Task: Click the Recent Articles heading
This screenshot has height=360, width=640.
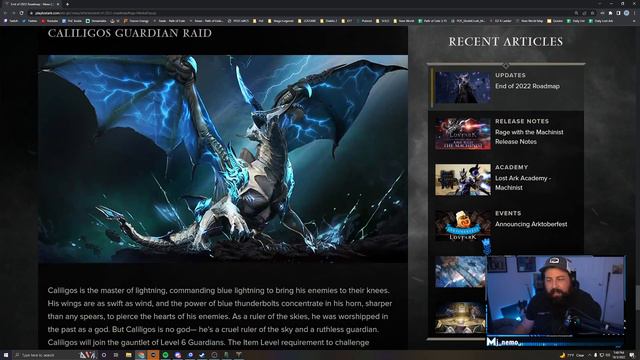Action: (505, 42)
